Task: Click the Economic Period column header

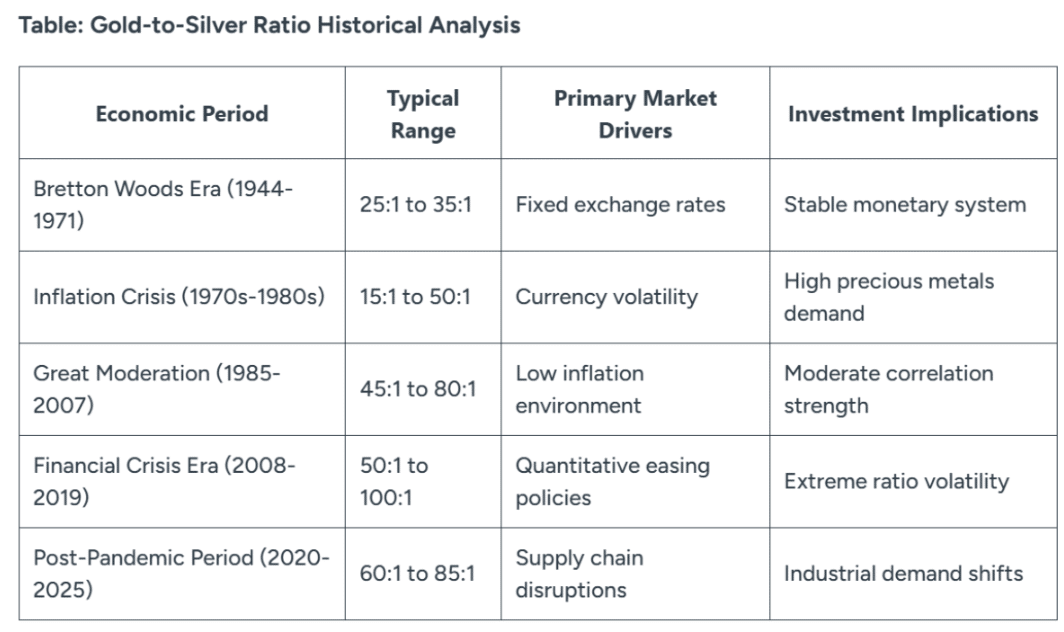Action: pyautogui.click(x=182, y=114)
